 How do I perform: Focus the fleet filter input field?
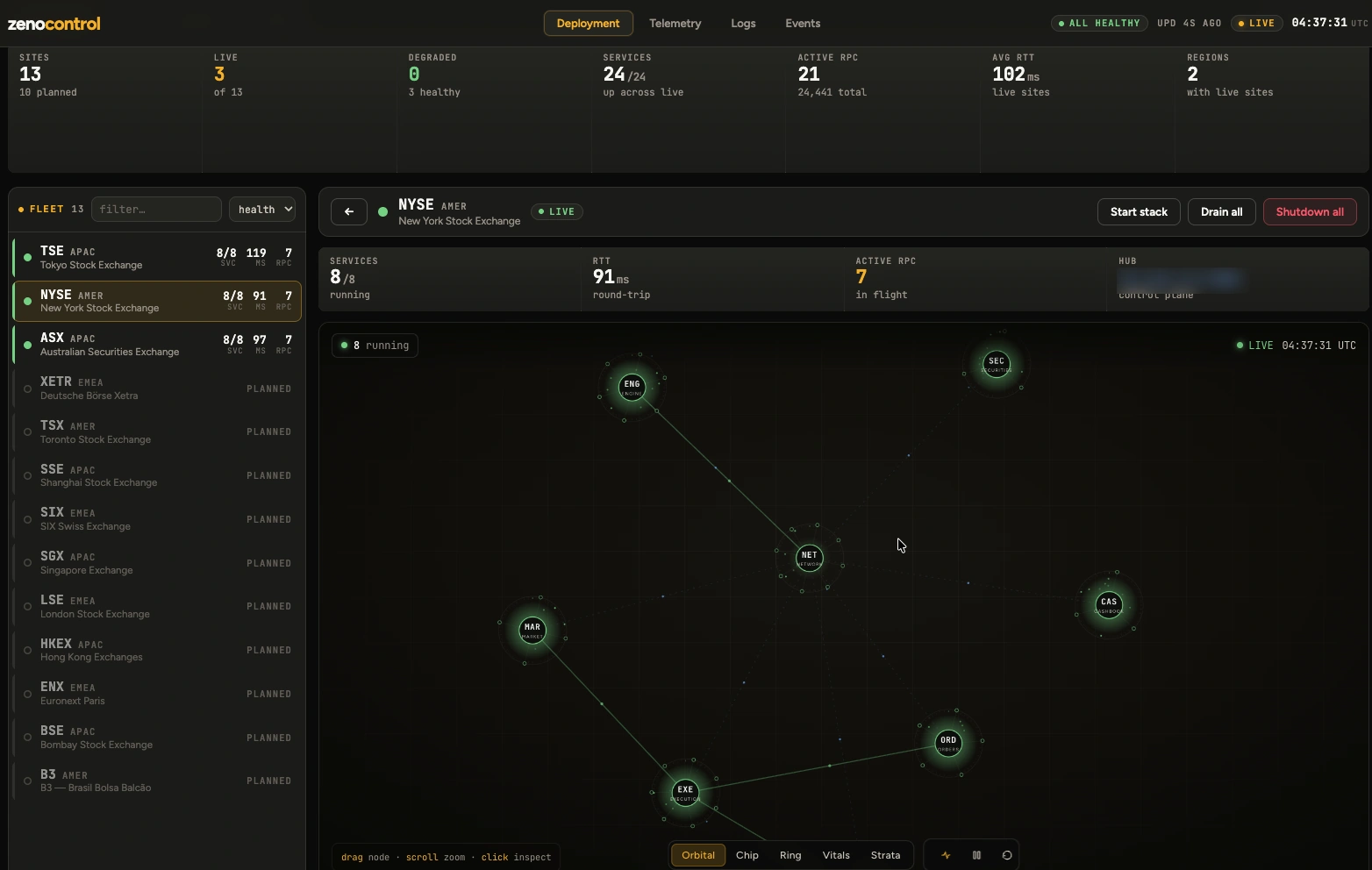pyautogui.click(x=156, y=210)
